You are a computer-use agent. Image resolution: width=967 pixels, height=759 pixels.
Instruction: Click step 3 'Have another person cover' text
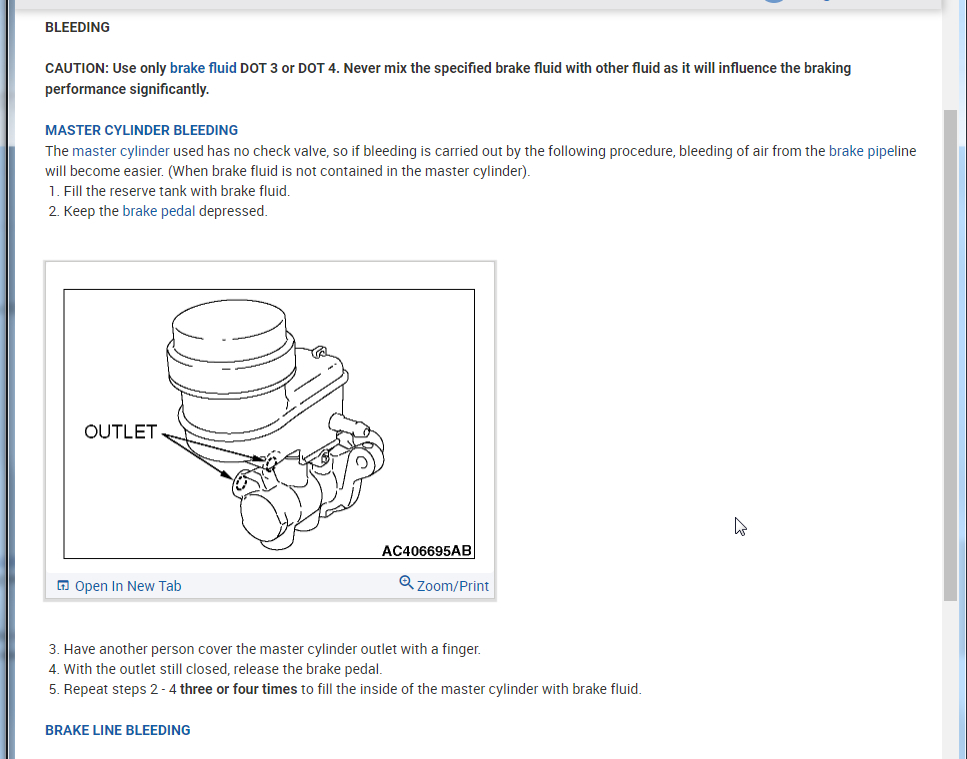265,649
